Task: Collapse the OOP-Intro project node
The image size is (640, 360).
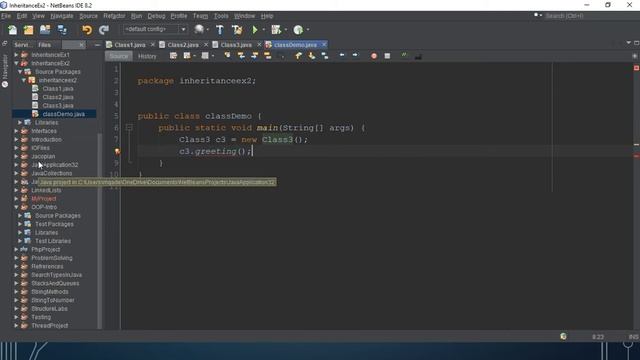Action: pyautogui.click(x=16, y=207)
